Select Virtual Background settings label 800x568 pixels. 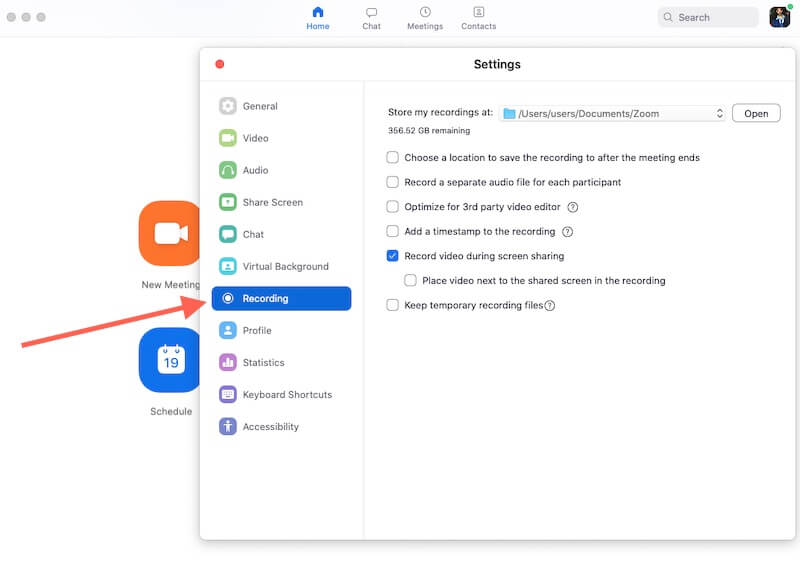pyautogui.click(x=286, y=266)
